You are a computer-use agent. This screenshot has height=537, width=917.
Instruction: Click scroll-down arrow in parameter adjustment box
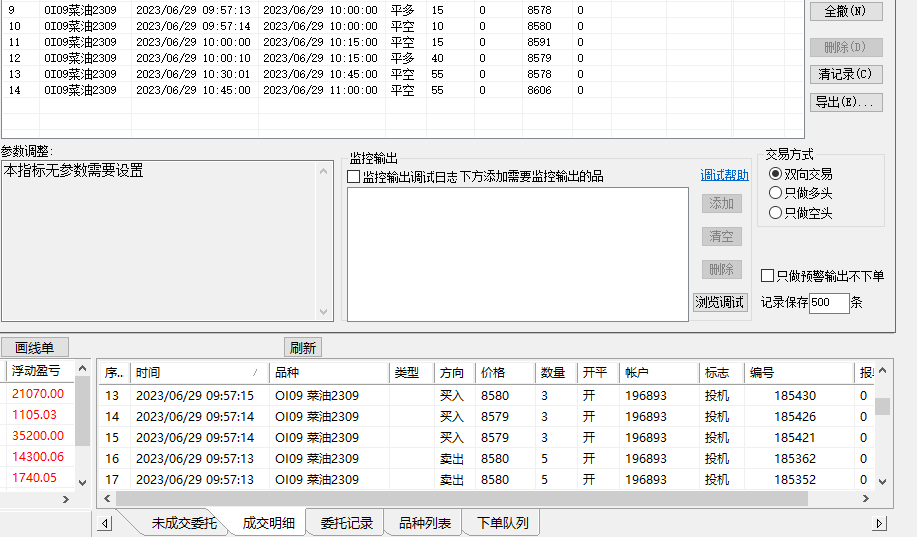324,312
